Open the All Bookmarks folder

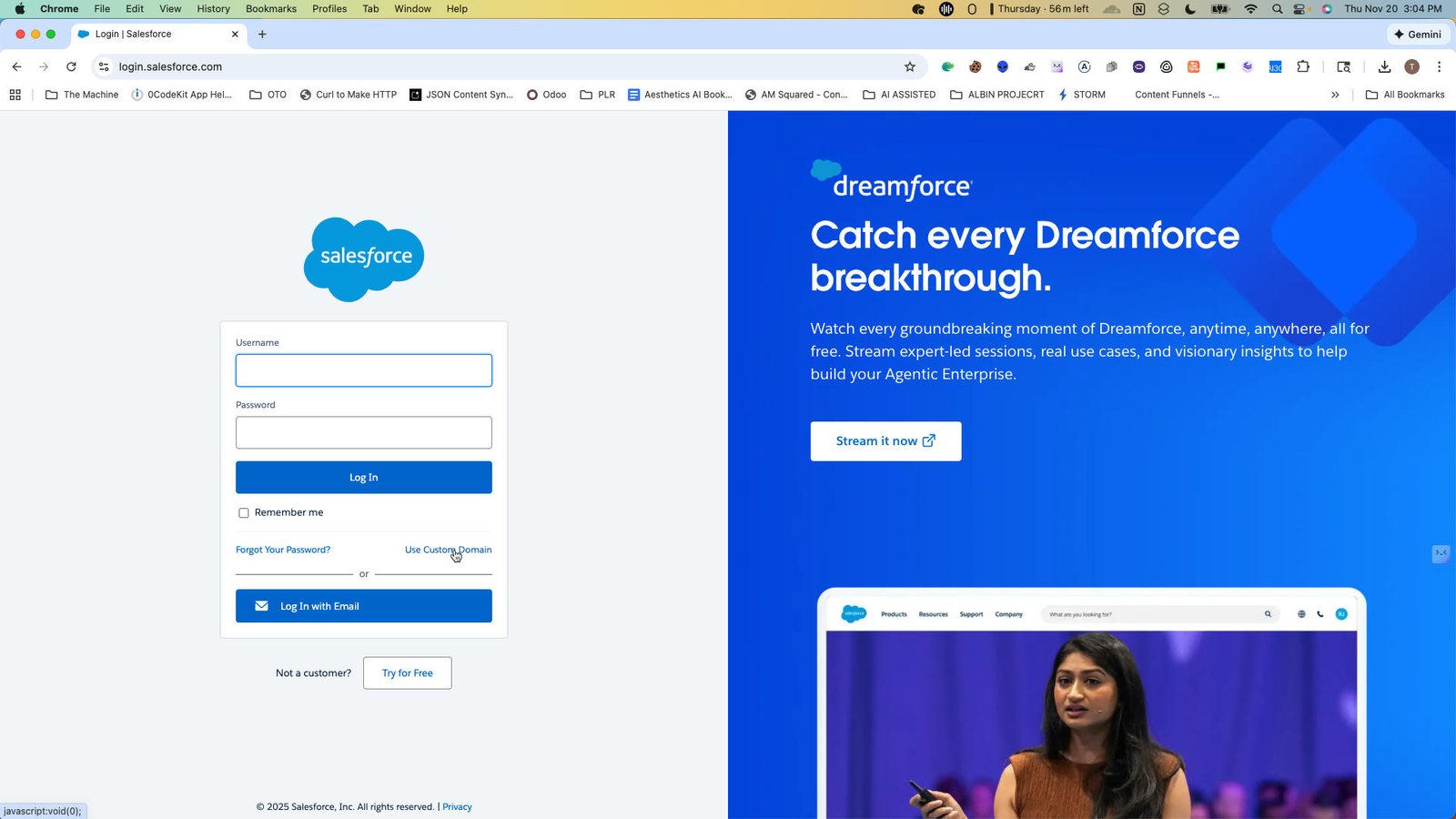[x=1405, y=95]
